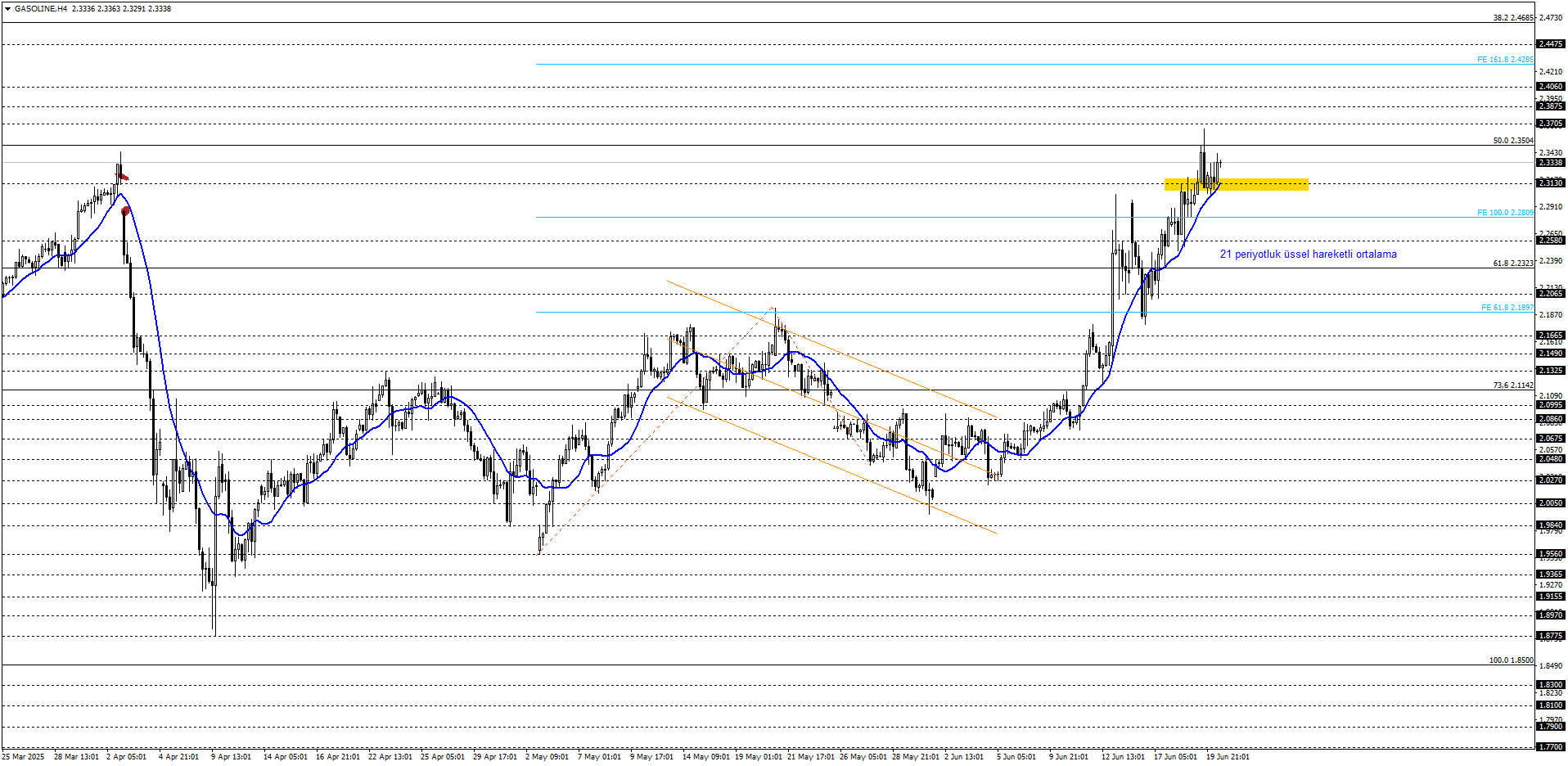Click the 2.4060 level tag on price axis
The image size is (1568, 766).
[x=1551, y=87]
